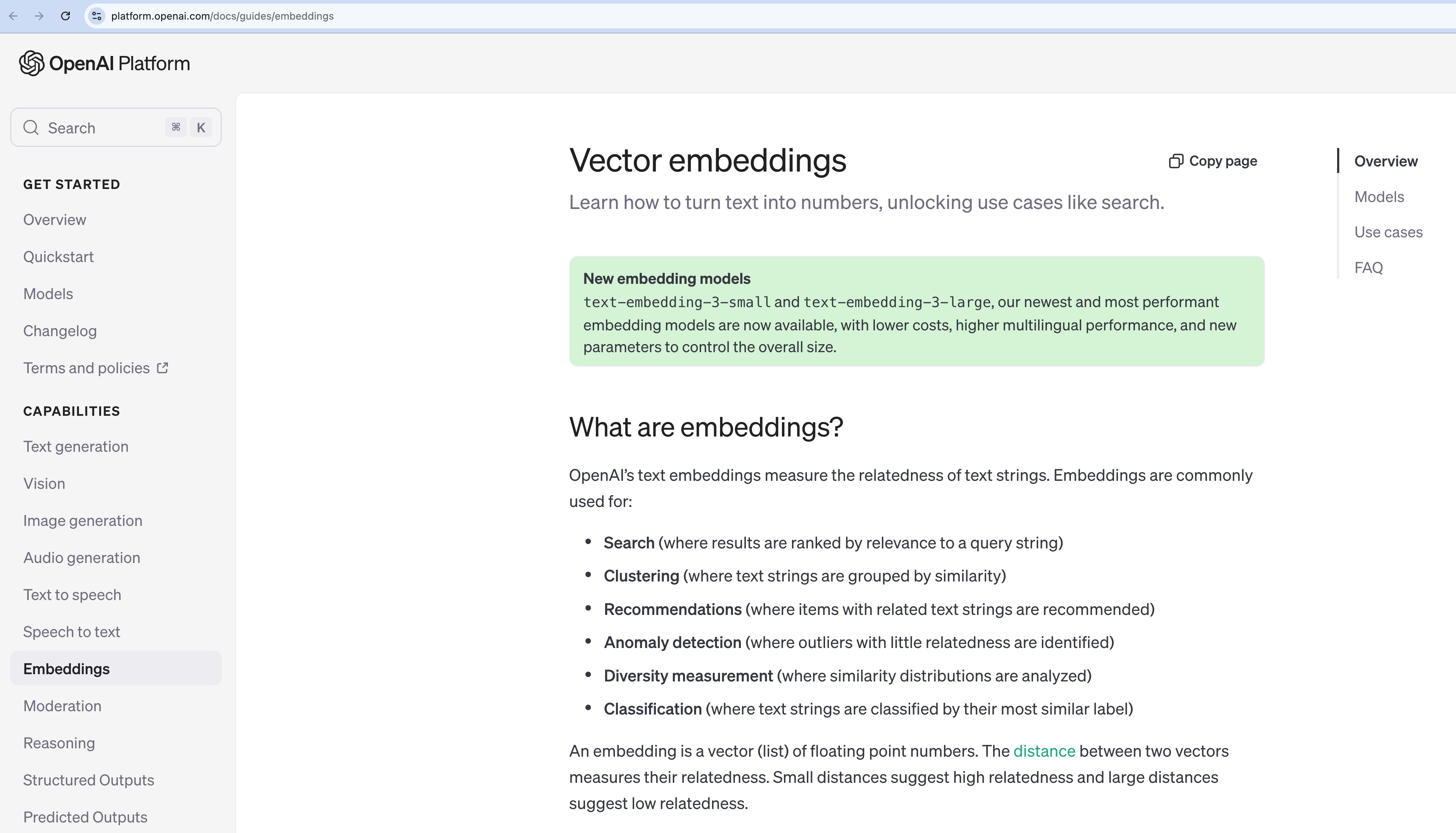Click the address bar URL
The height and width of the screenshot is (833, 1456).
click(x=222, y=16)
